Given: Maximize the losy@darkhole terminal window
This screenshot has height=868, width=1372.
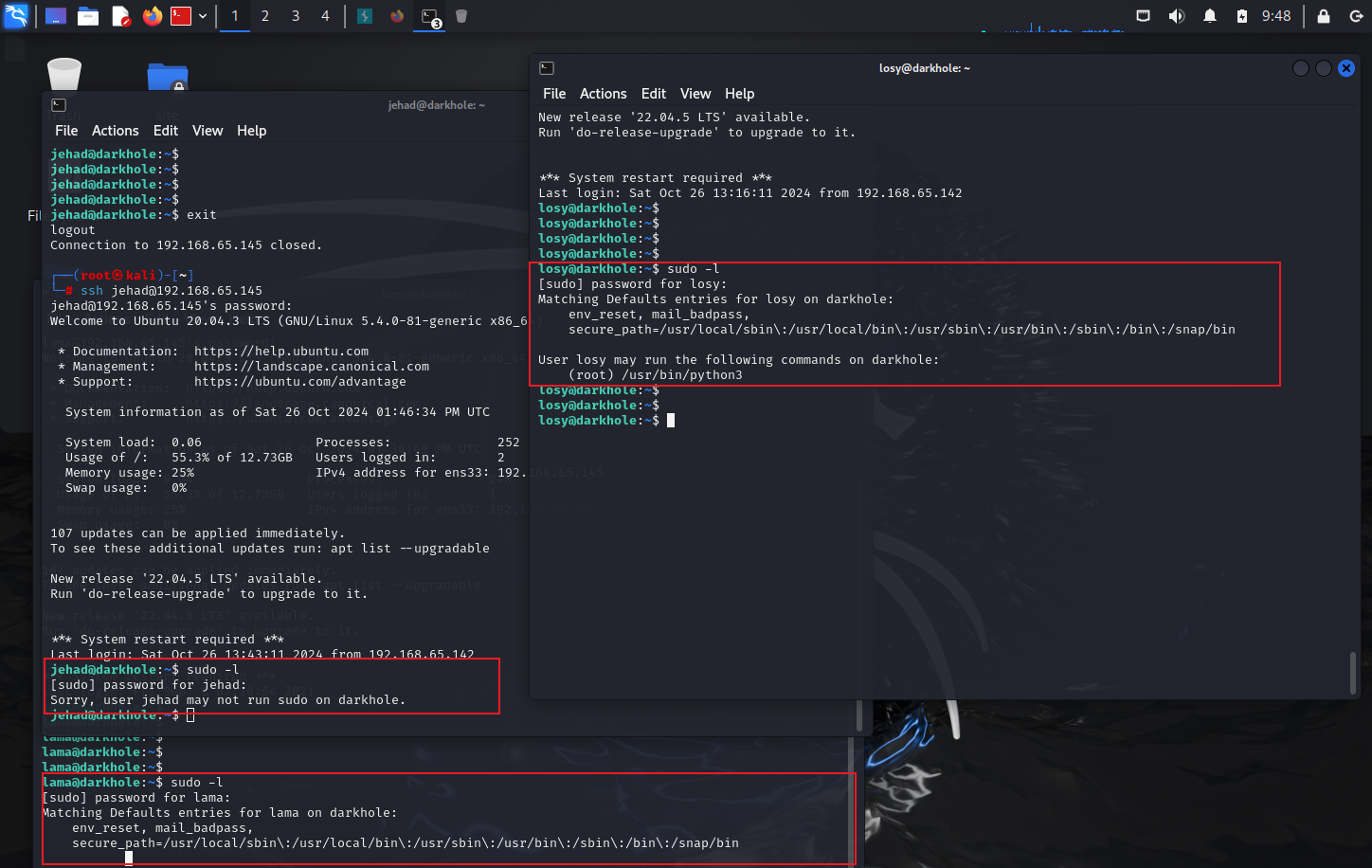Looking at the screenshot, I should pyautogui.click(x=1324, y=68).
